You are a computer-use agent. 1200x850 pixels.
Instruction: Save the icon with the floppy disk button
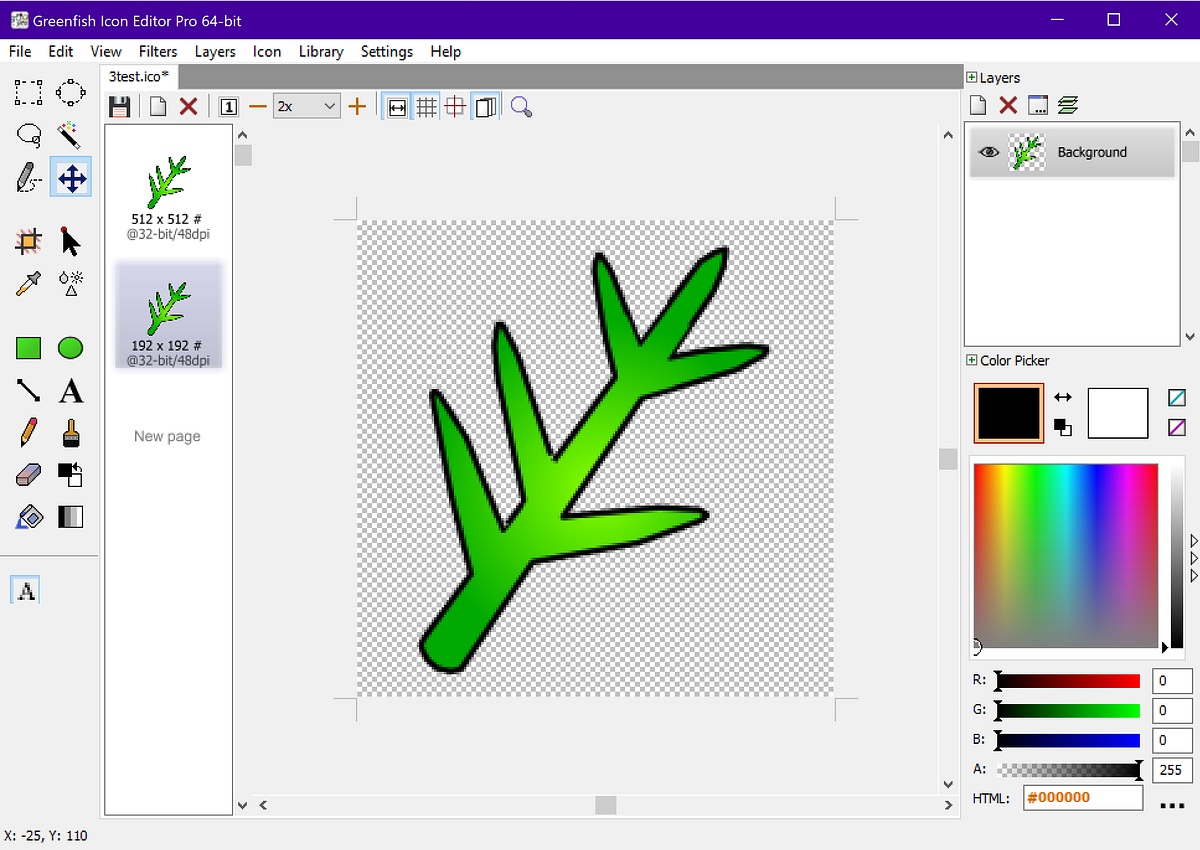click(120, 106)
